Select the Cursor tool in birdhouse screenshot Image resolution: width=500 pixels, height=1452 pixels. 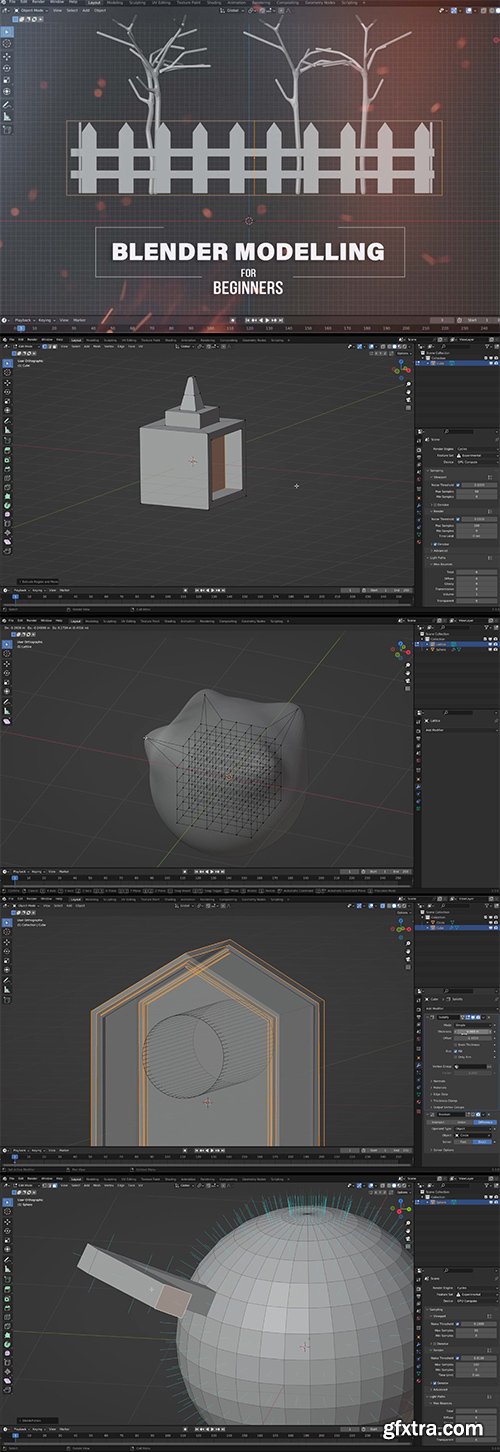pyautogui.click(x=7, y=932)
